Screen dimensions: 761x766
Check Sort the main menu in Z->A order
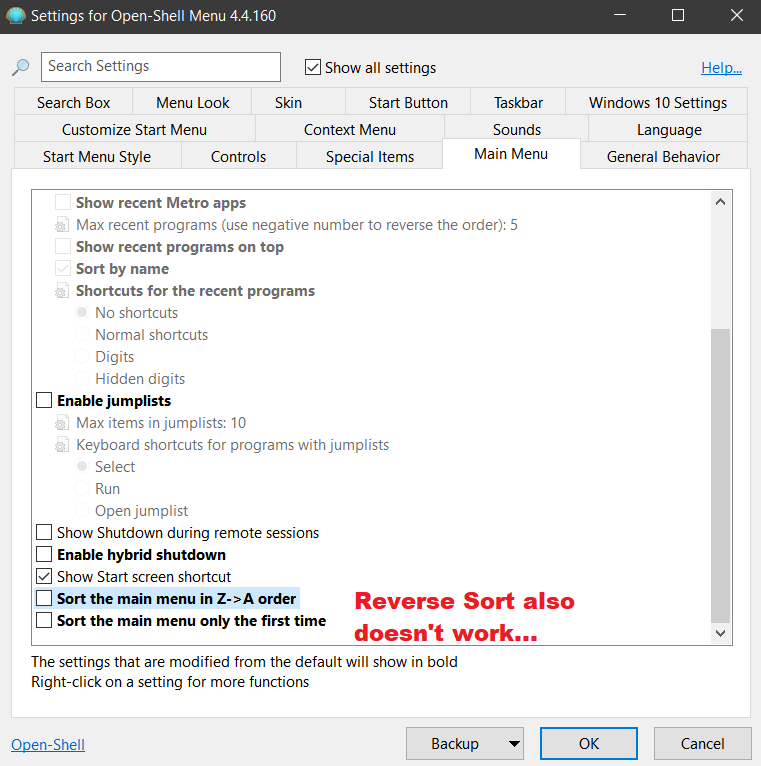(x=44, y=598)
